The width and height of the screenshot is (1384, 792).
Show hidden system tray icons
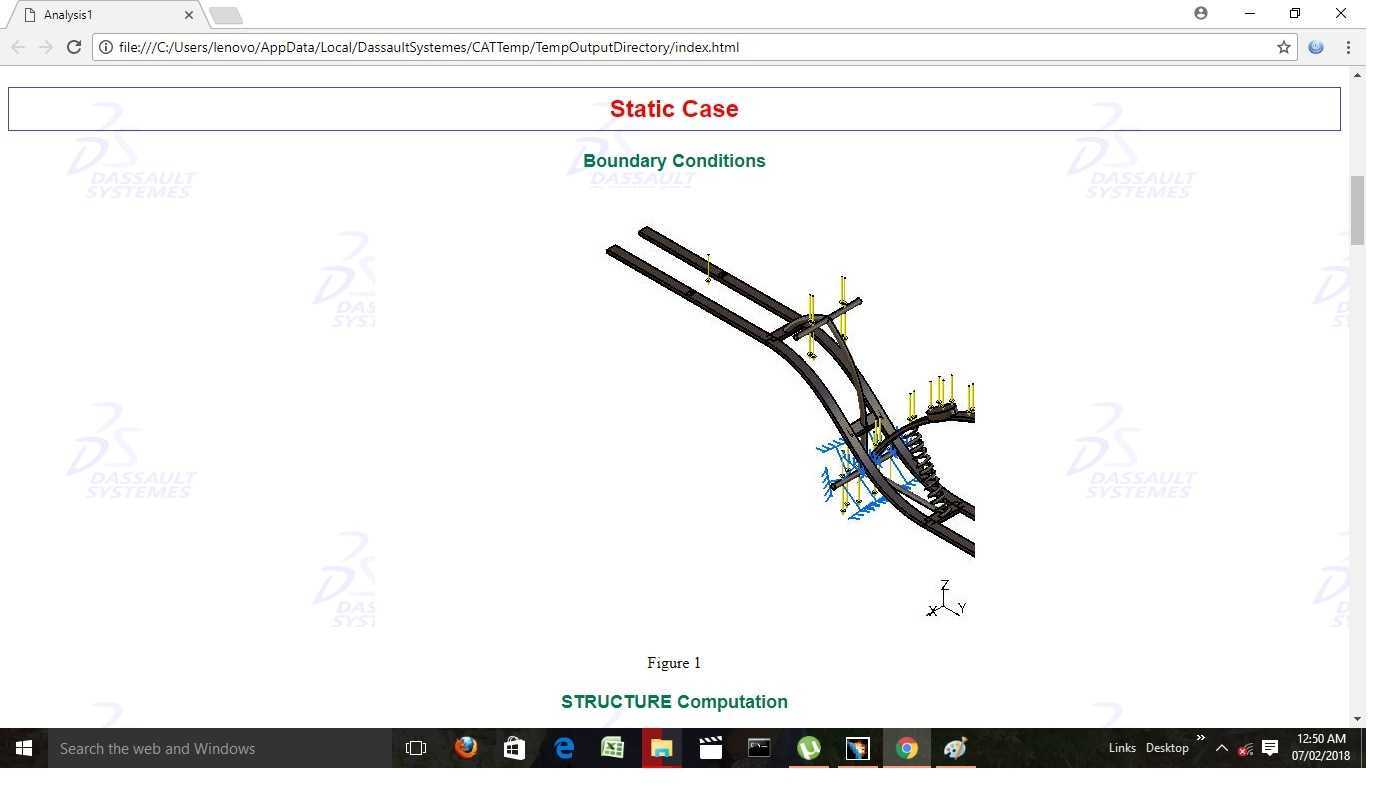click(x=1222, y=748)
